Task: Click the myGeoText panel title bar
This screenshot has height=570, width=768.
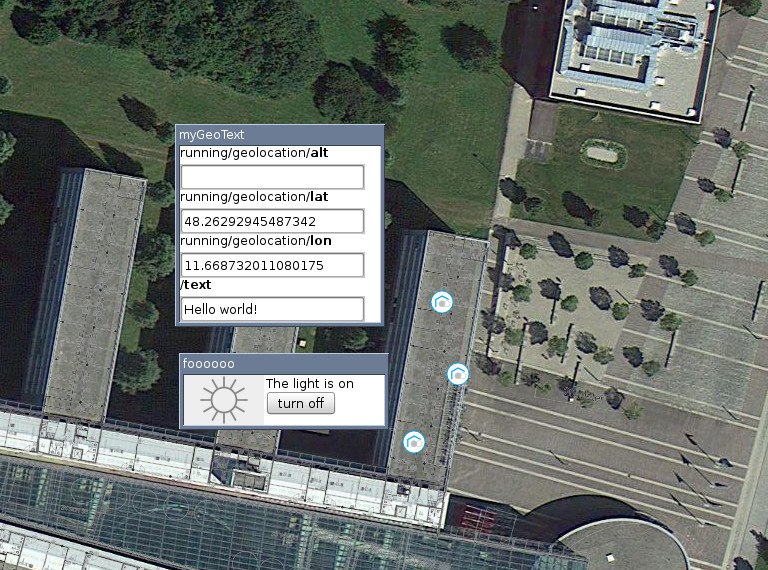Action: pyautogui.click(x=280, y=135)
